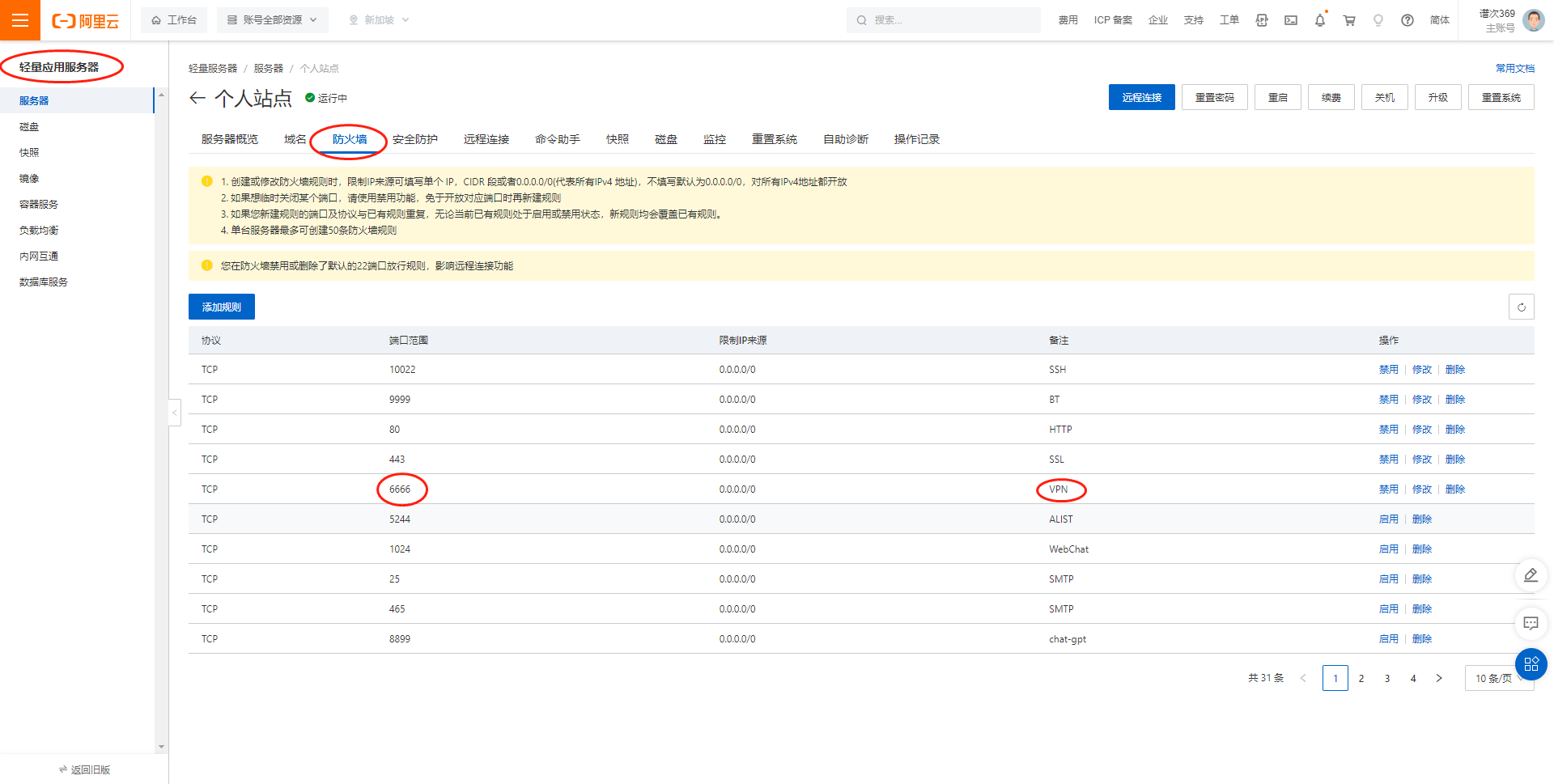Click the header search field
1554x784 pixels.
(944, 20)
